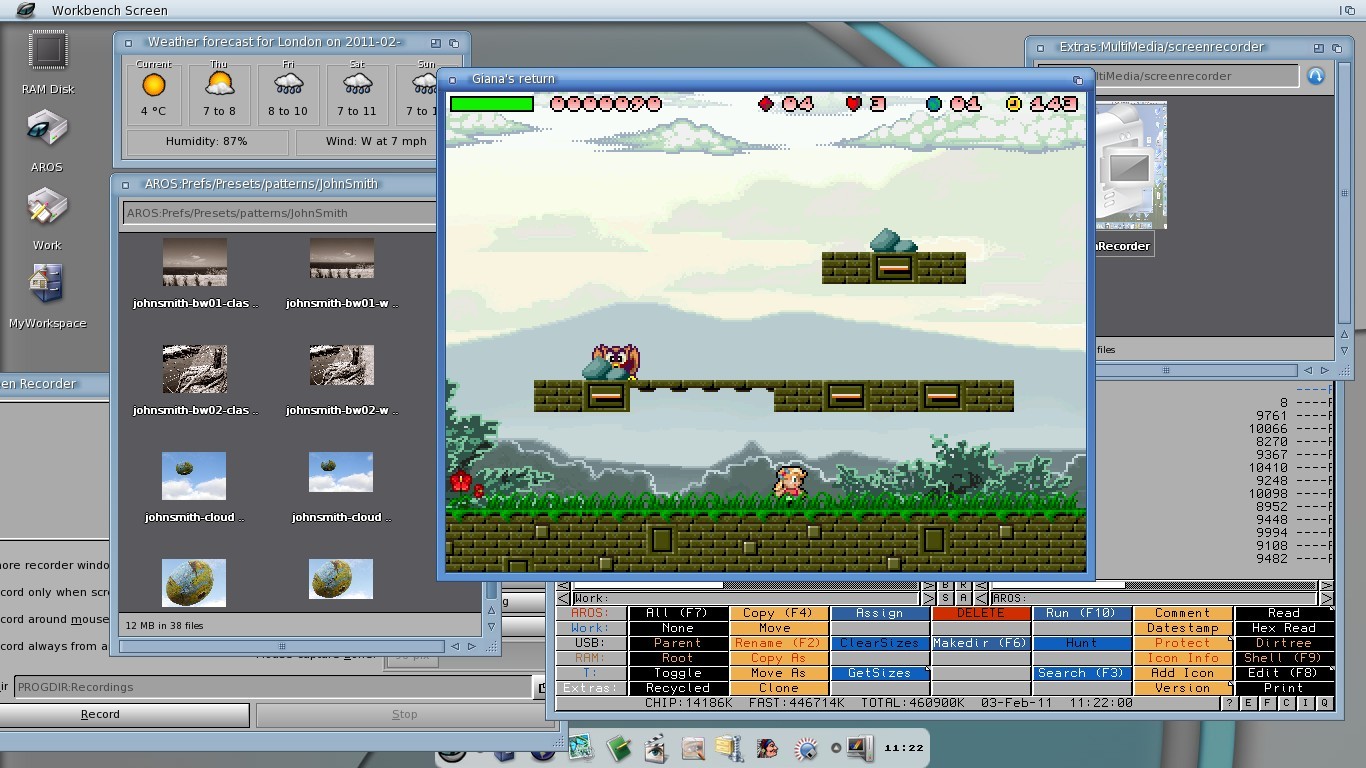Open the clapperboard media player dock icon
This screenshot has width=1366, height=768.
656,747
